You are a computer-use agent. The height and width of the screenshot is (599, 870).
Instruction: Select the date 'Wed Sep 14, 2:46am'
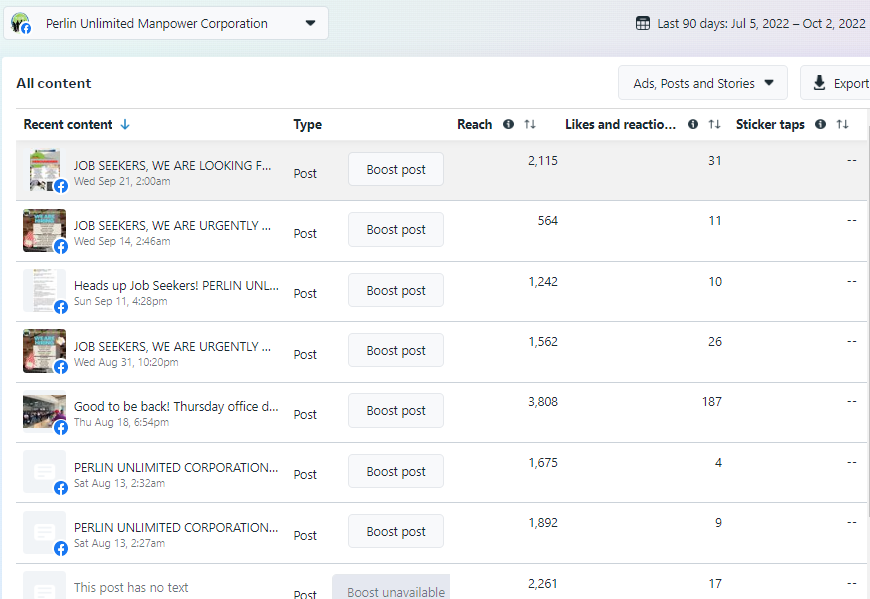[x=122, y=241]
